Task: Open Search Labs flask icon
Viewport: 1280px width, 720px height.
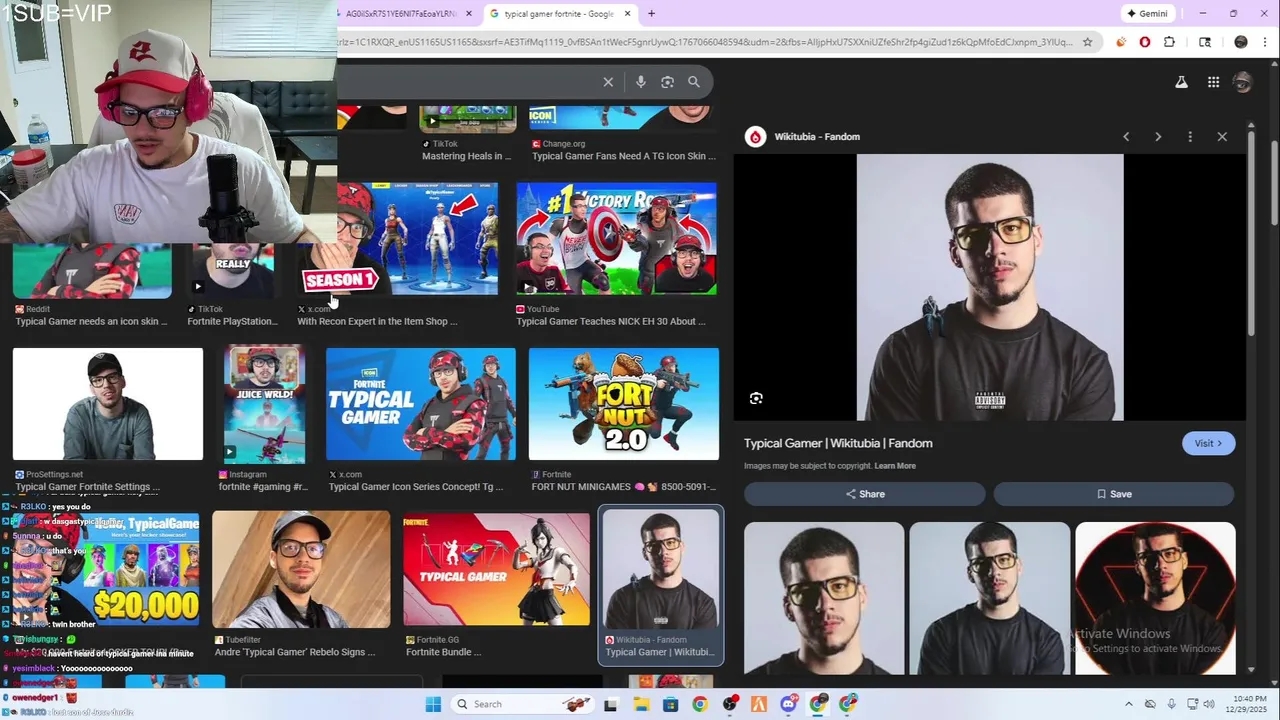Action: [x=1181, y=82]
